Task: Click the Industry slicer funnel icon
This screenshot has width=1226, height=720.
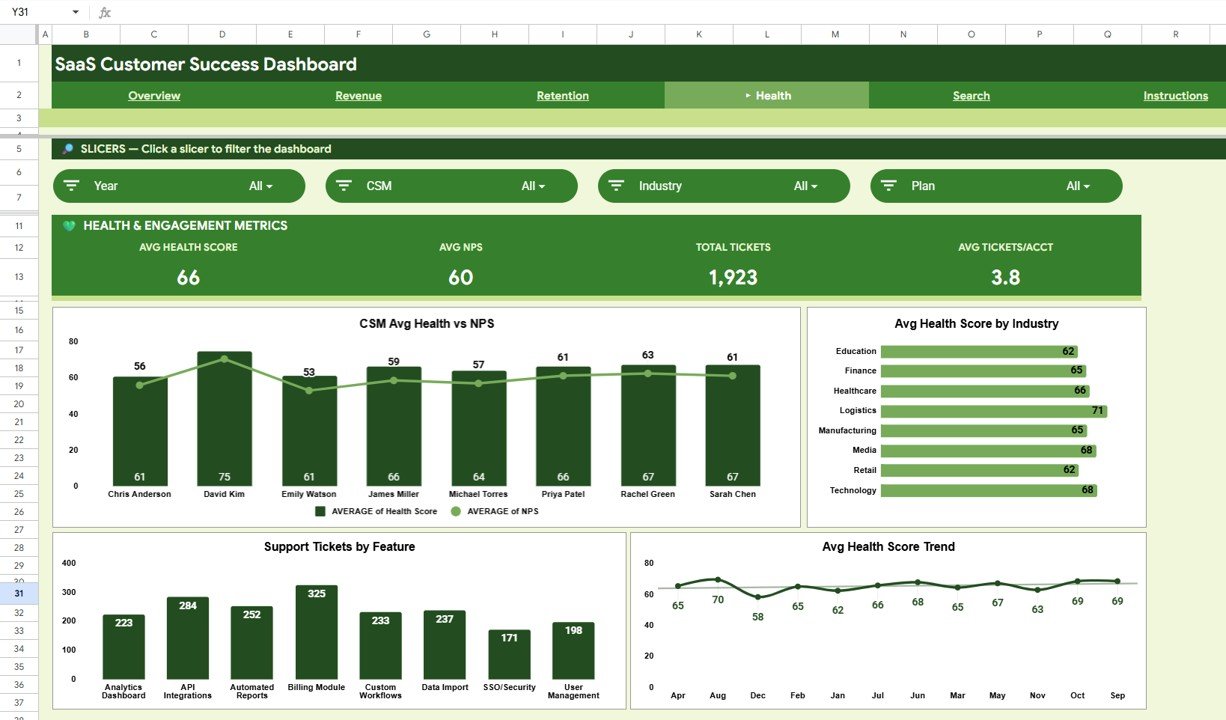Action: pyautogui.click(x=617, y=185)
